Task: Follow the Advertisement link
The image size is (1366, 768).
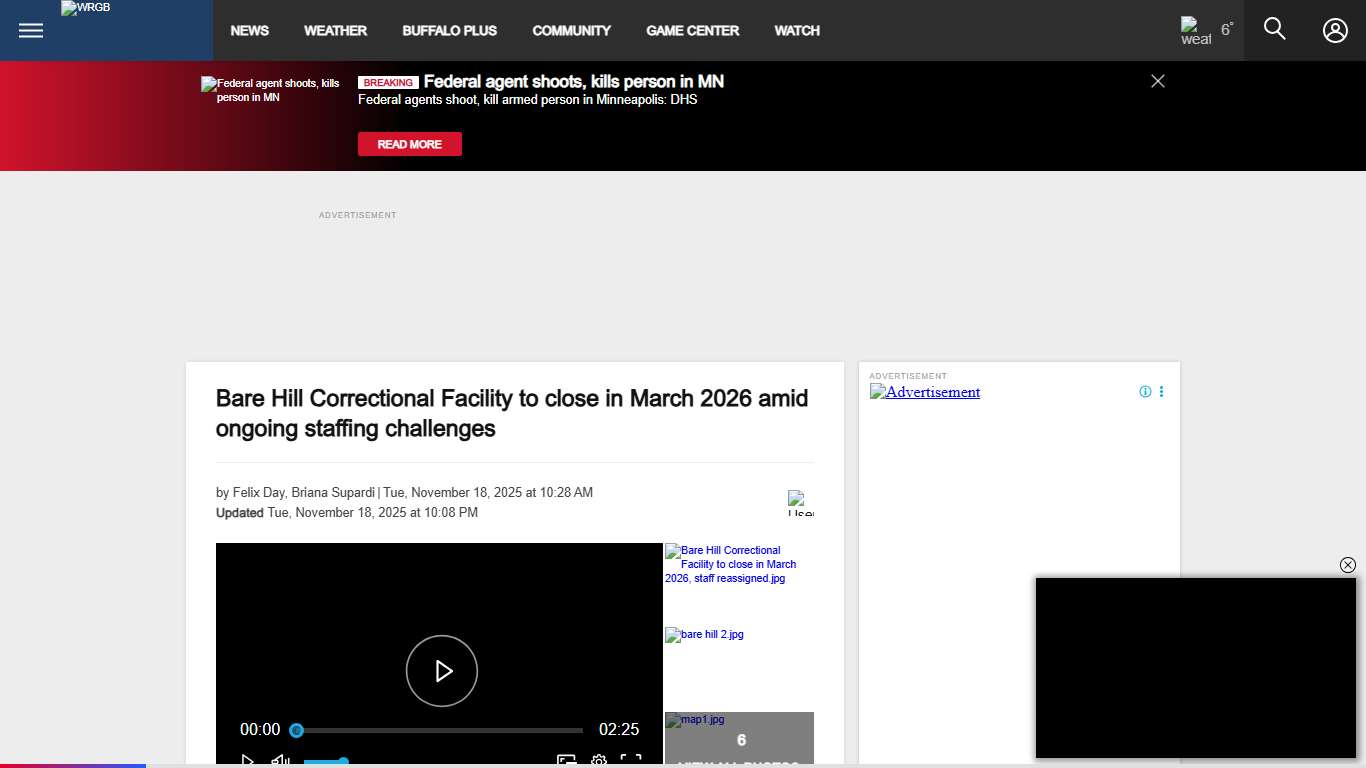Action: click(x=924, y=392)
